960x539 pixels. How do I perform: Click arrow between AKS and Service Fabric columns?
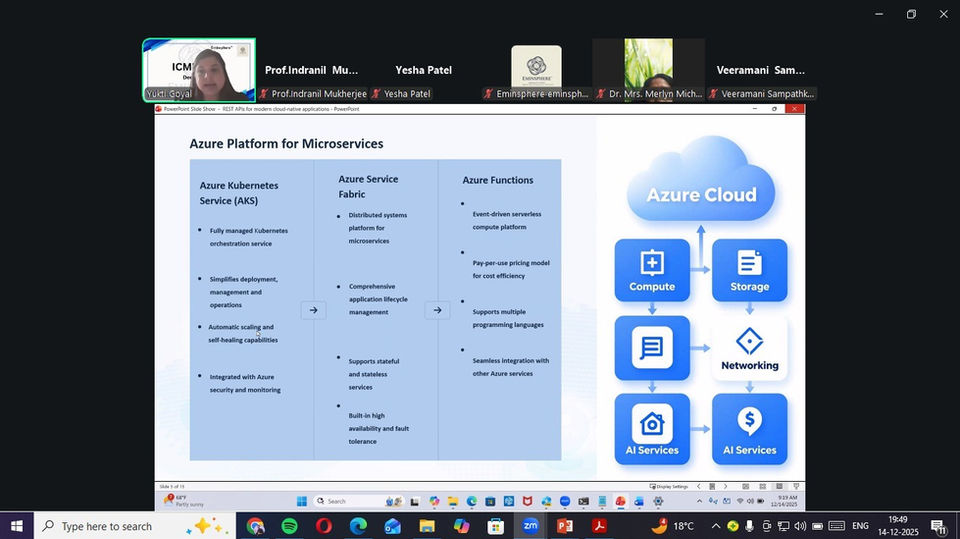313,310
